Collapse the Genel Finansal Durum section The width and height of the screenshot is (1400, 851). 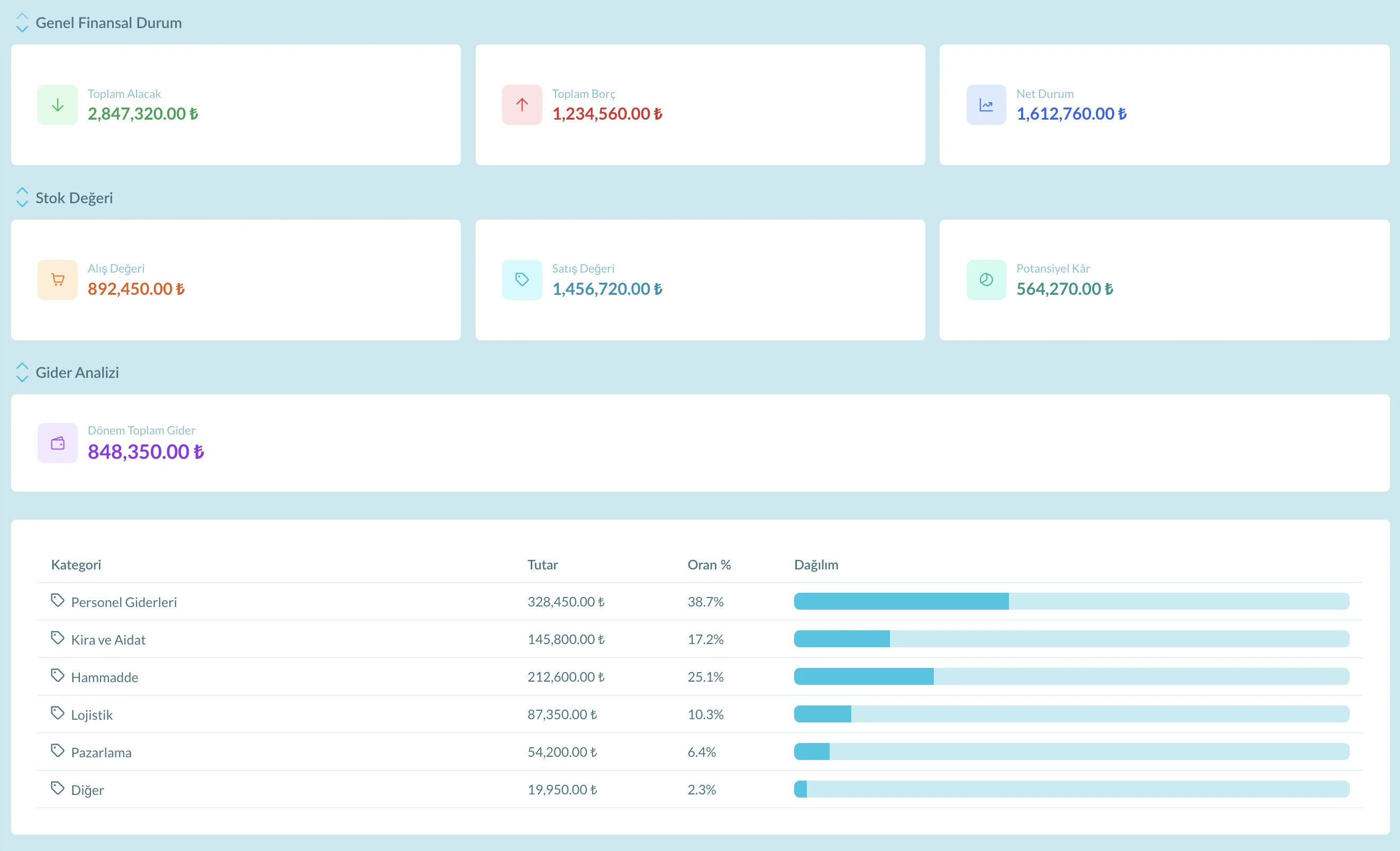[22, 23]
